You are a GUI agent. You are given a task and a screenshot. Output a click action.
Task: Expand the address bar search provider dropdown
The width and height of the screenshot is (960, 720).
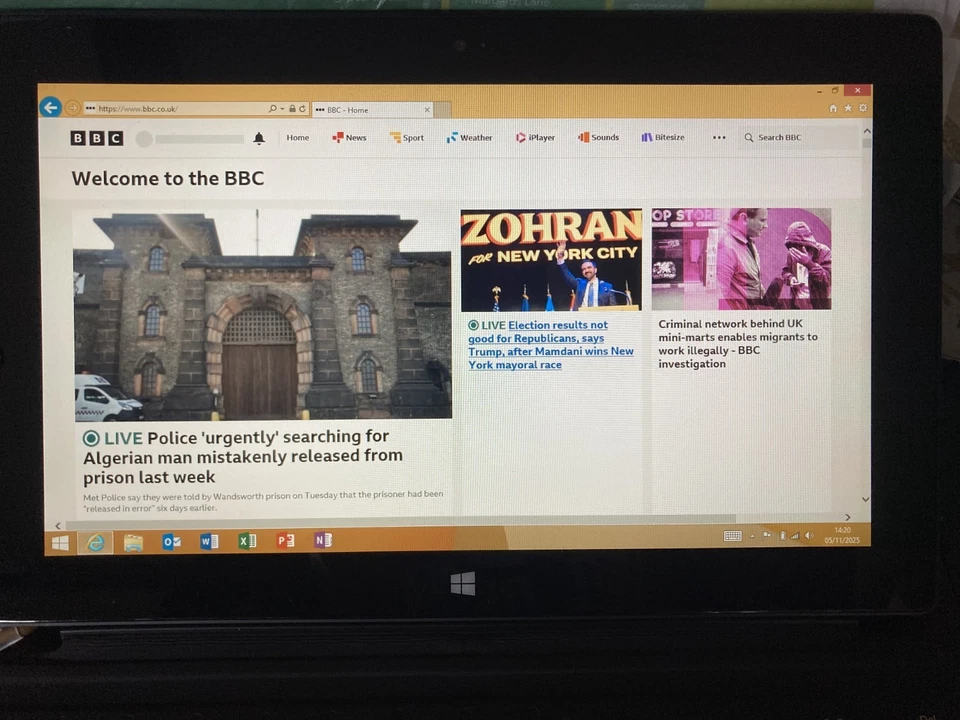(x=281, y=108)
